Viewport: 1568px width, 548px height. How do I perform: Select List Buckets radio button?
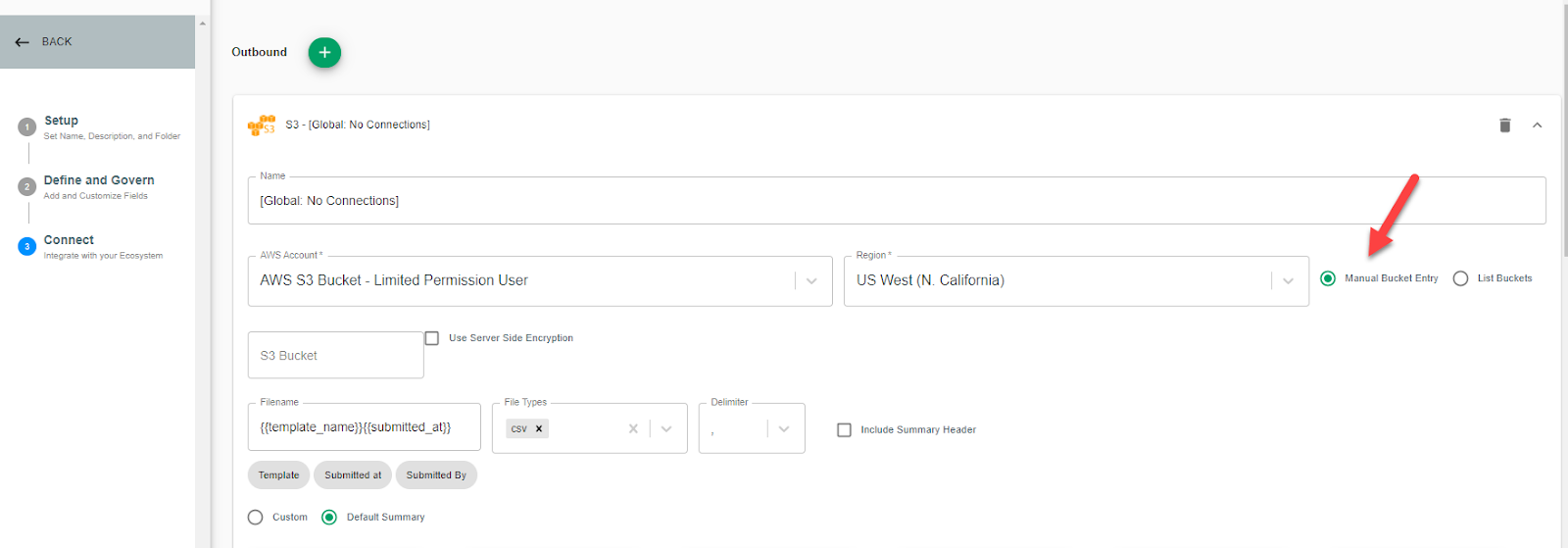1460,278
